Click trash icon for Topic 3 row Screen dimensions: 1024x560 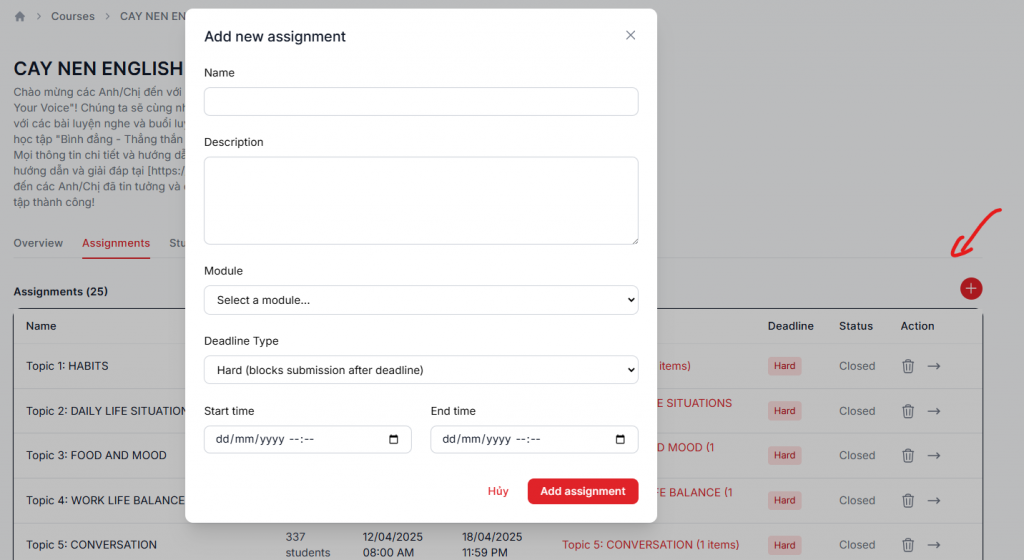click(x=908, y=455)
